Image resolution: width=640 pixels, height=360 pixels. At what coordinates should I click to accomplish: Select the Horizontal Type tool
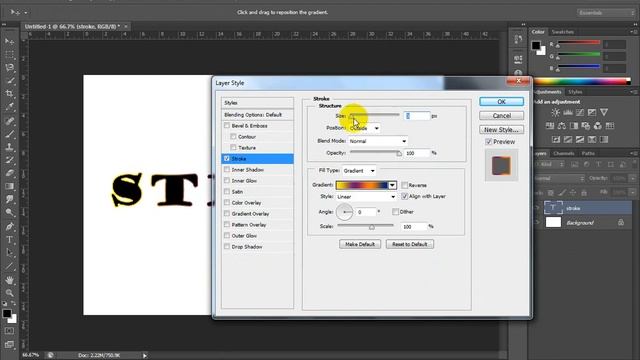[x=9, y=240]
